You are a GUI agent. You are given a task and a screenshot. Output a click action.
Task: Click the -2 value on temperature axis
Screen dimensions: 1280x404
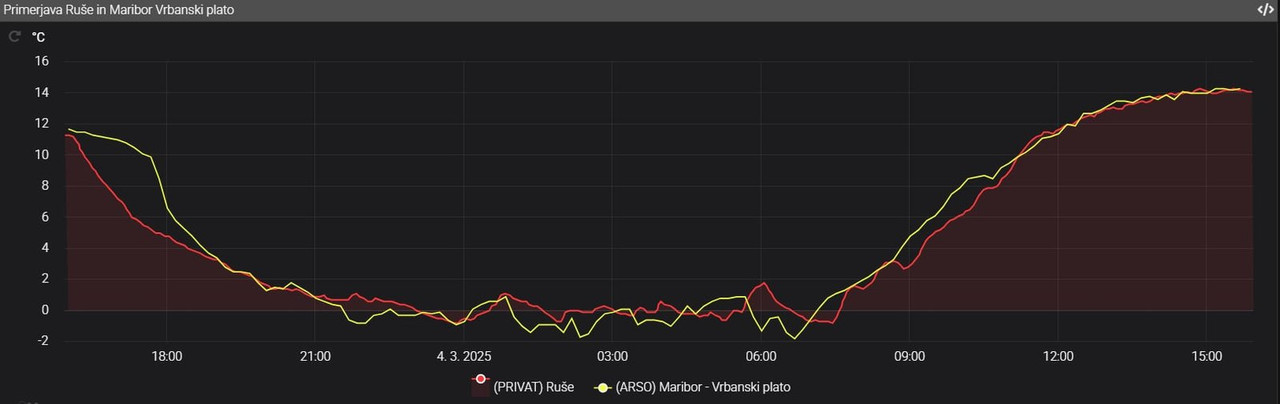point(43,341)
